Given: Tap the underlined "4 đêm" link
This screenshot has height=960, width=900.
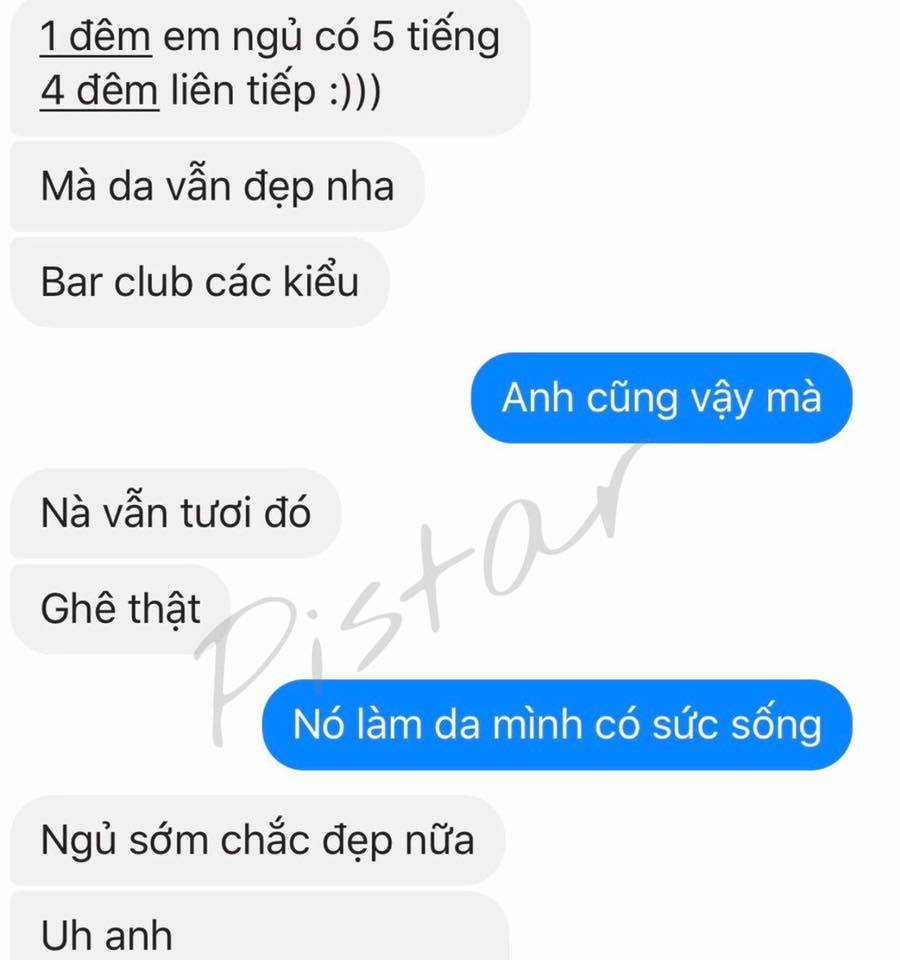Looking at the screenshot, I should tap(99, 91).
